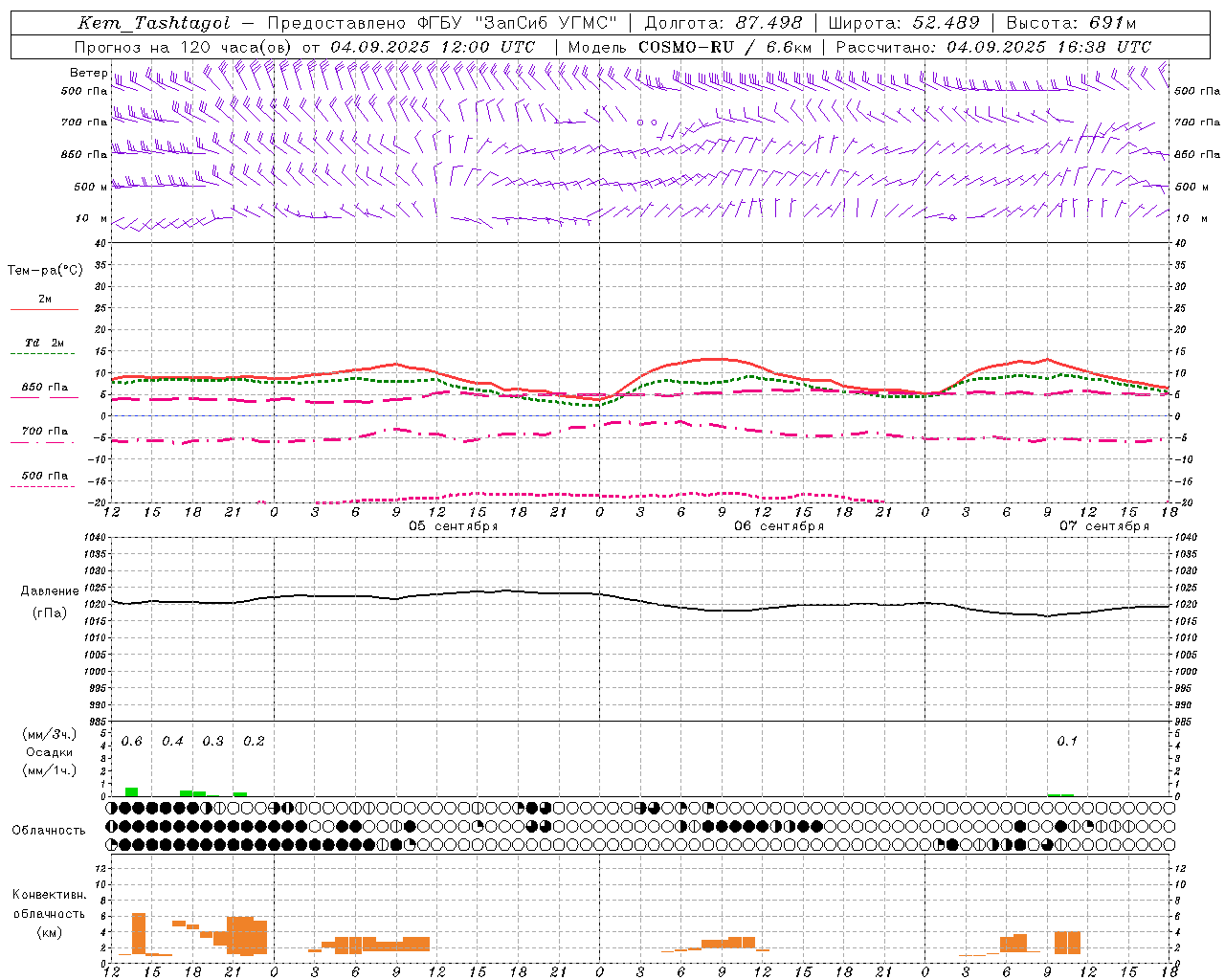
Task: Select Рассчитано: 04.09.2025 16:38 UTC timestamp
Action: (993, 46)
